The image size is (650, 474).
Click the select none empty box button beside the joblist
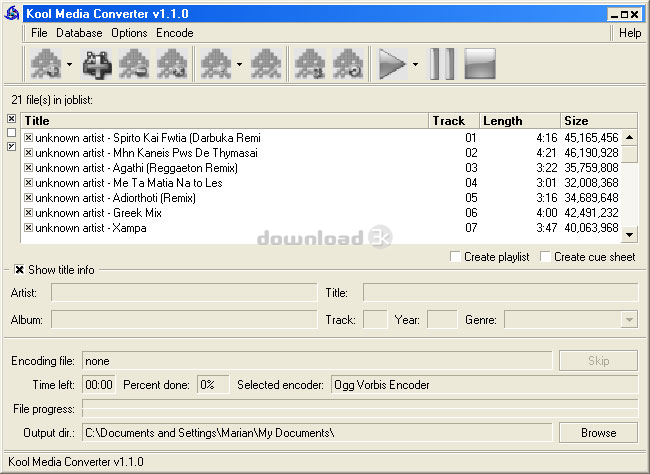point(12,133)
